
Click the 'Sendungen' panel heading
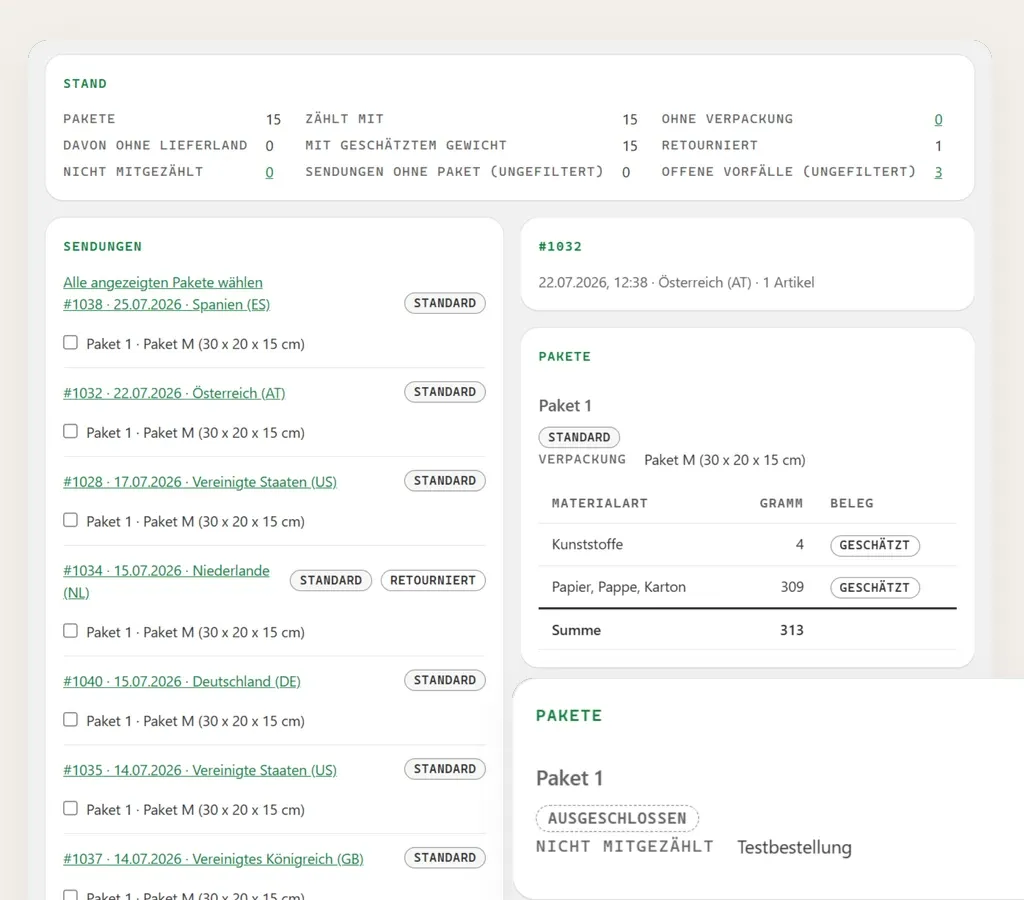(103, 247)
